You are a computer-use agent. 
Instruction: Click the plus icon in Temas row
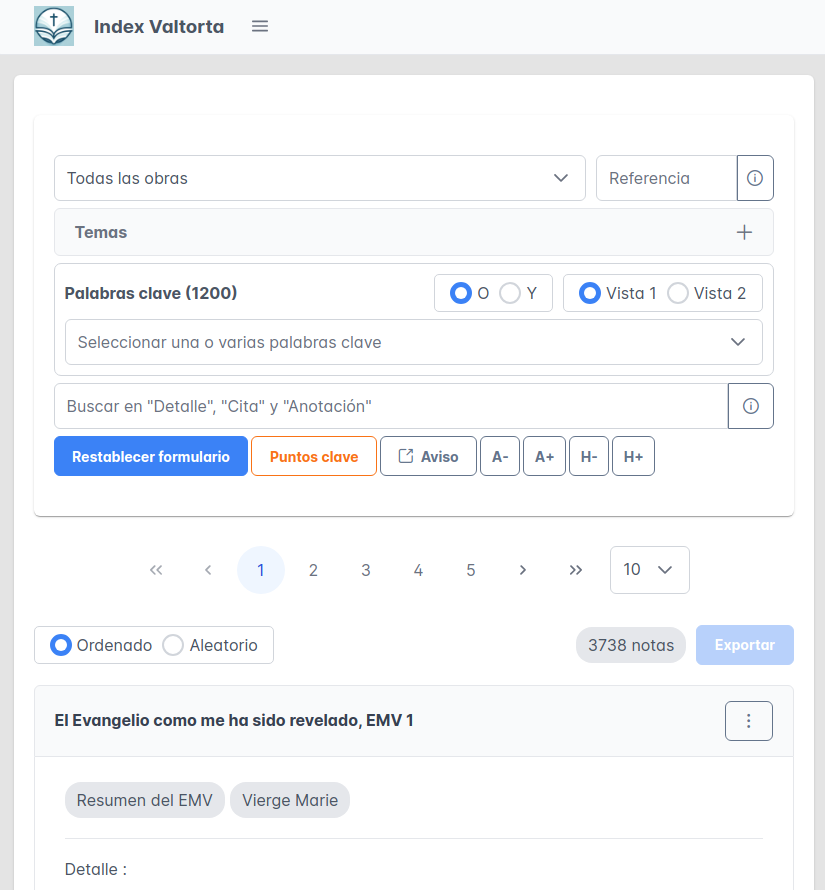coord(744,232)
